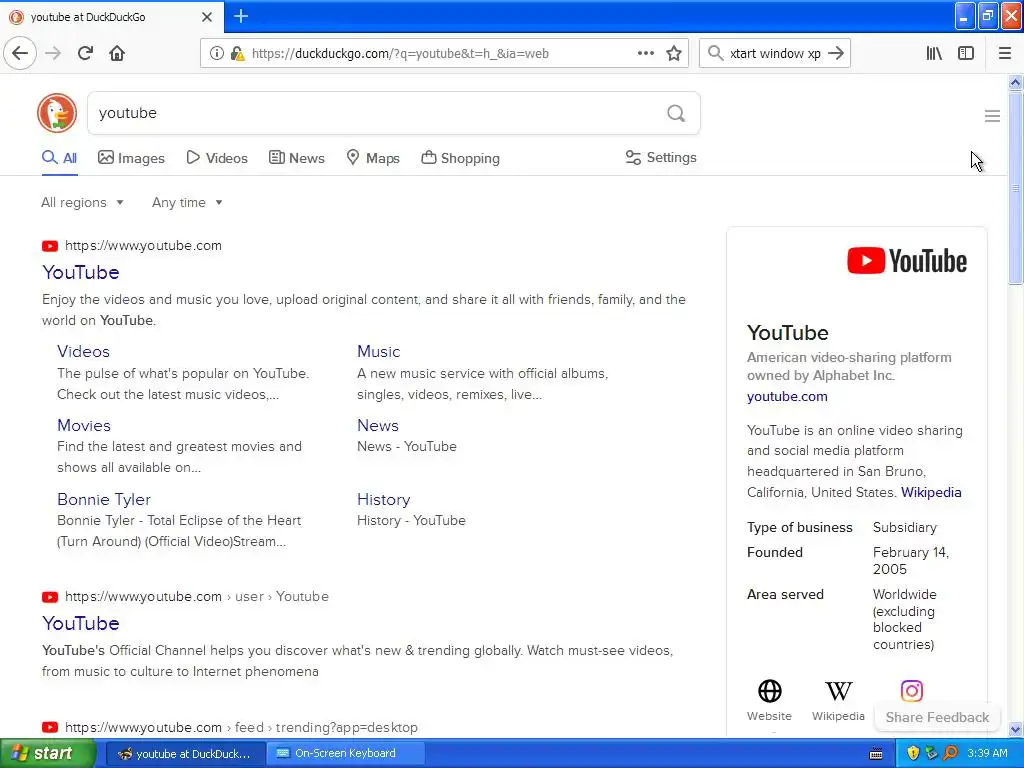Screen dimensions: 1024x768
Task: Open Firefox hamburger application menu
Action: pos(1004,53)
